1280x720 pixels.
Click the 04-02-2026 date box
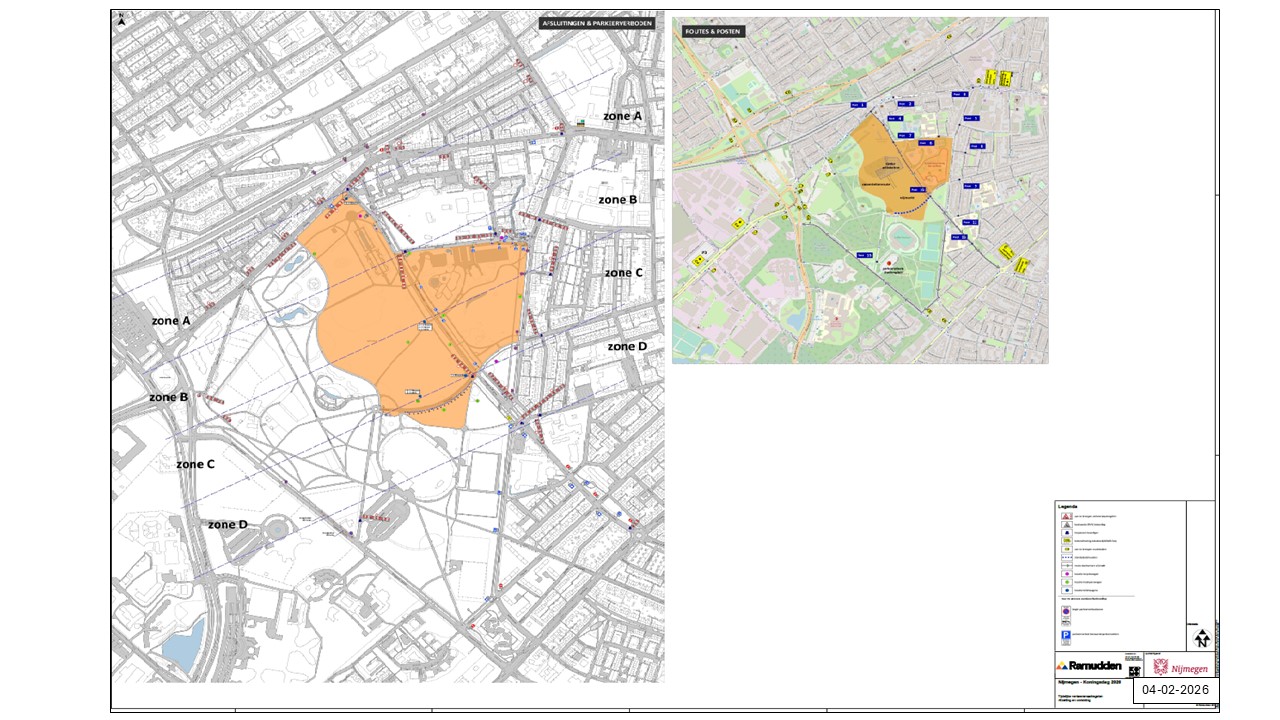[x=1175, y=690]
